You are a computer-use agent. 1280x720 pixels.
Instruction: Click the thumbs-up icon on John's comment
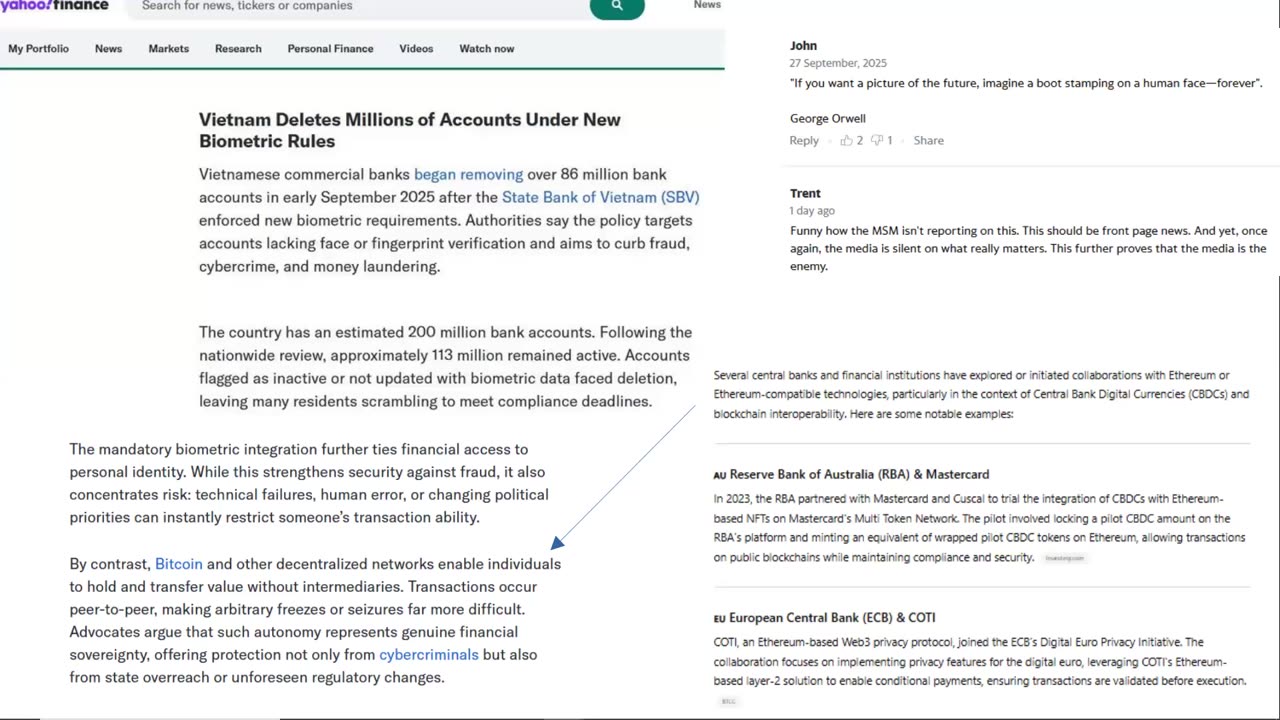[846, 140]
